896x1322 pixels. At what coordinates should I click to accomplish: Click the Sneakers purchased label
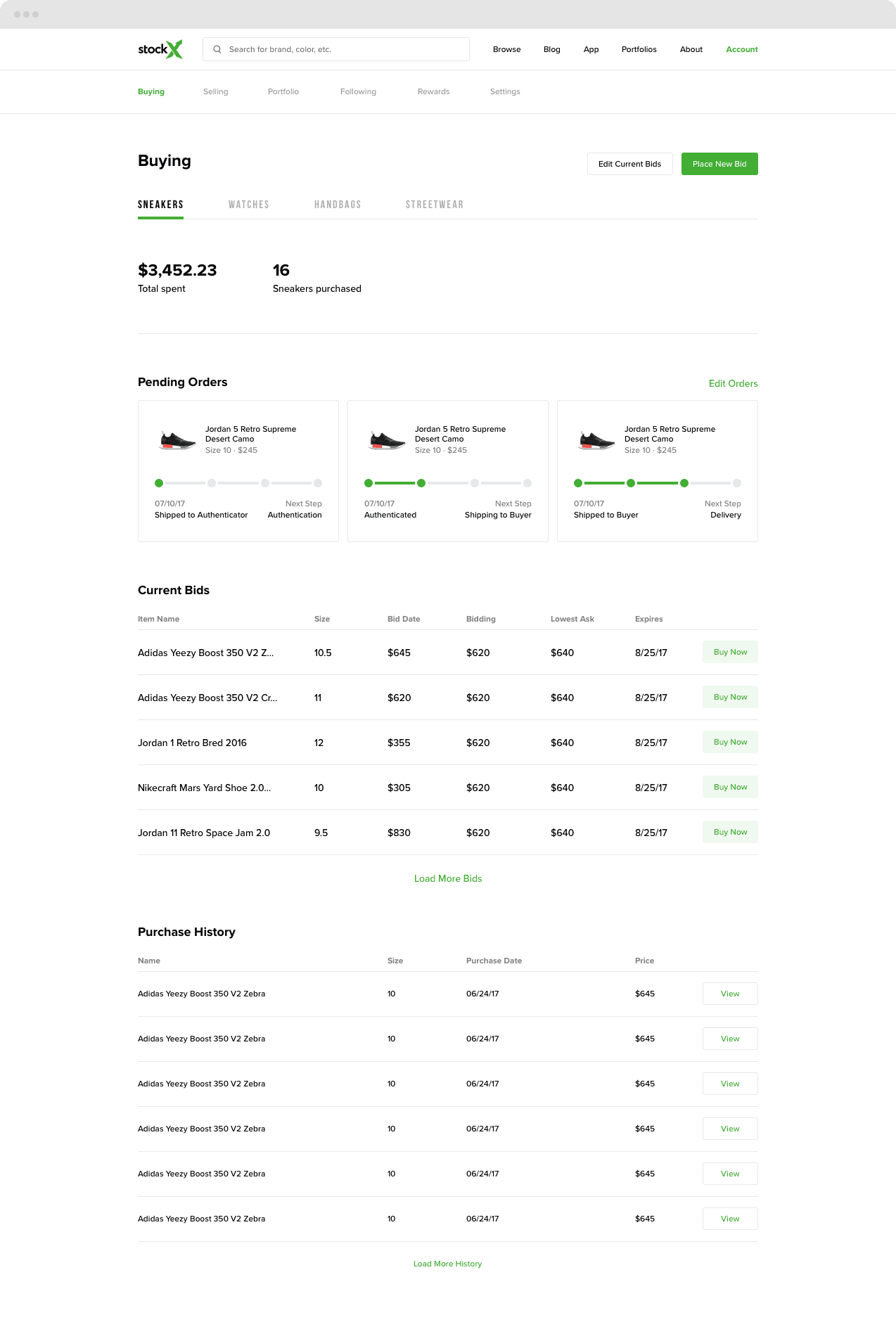(317, 288)
